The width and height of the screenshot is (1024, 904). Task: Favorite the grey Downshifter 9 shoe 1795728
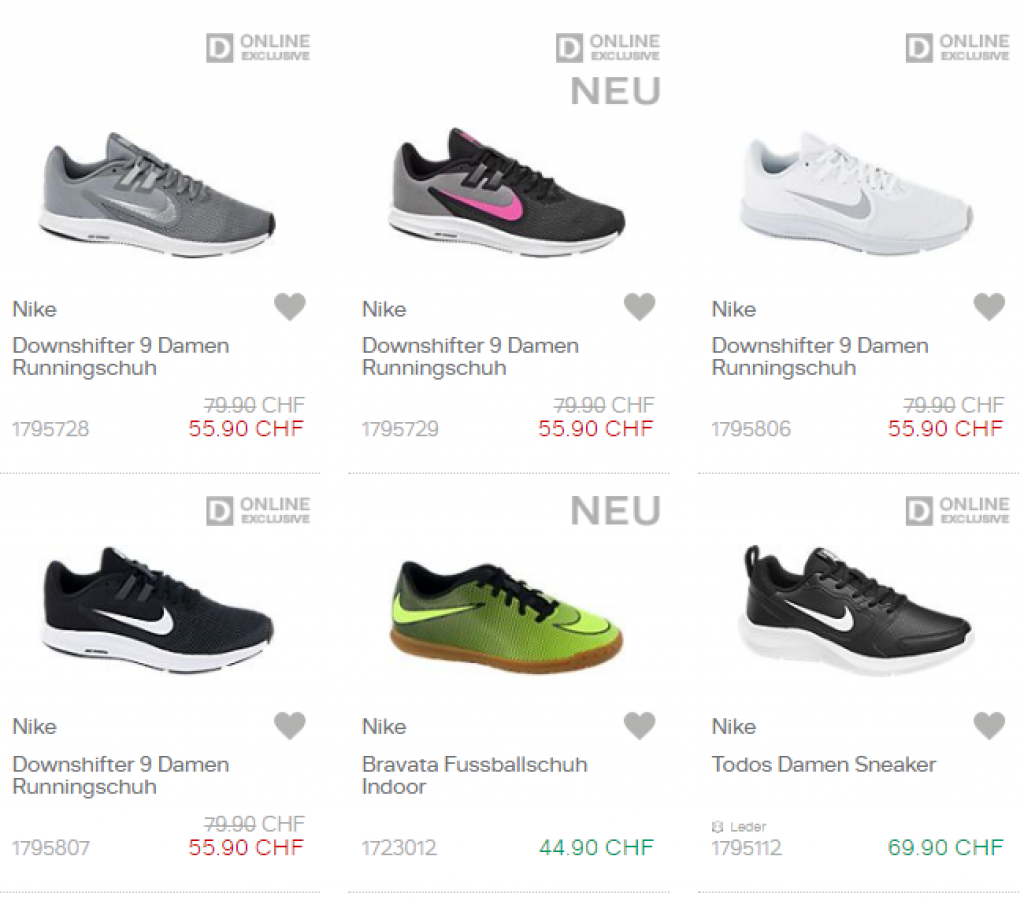(290, 307)
